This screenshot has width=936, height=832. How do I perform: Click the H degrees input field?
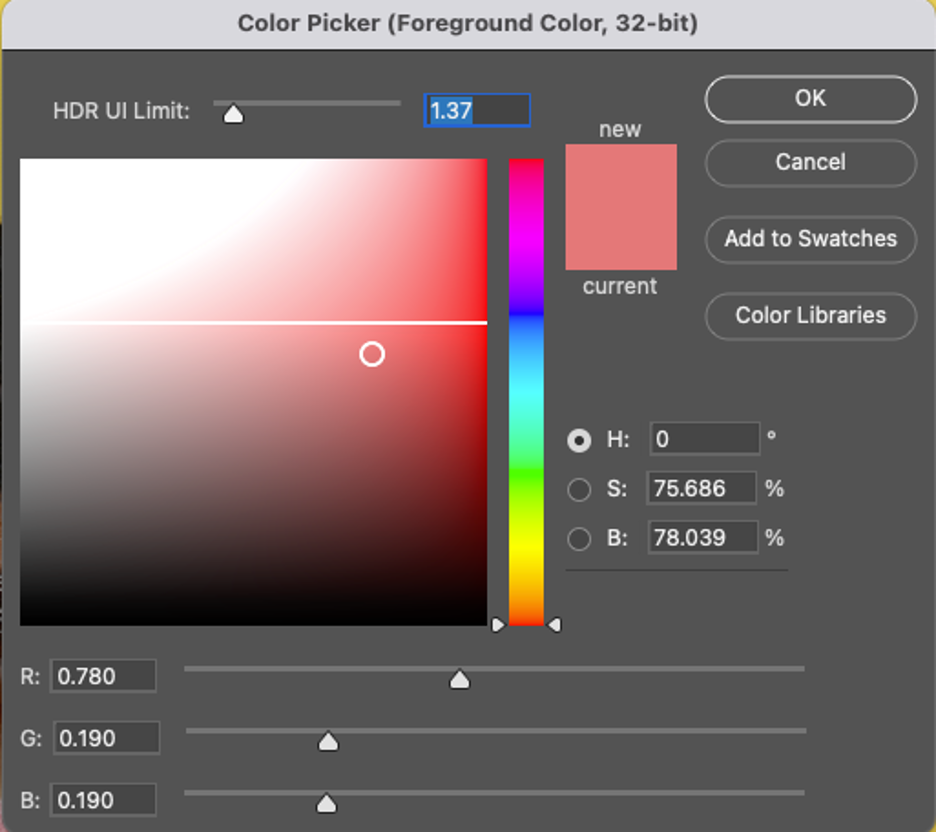(x=704, y=440)
